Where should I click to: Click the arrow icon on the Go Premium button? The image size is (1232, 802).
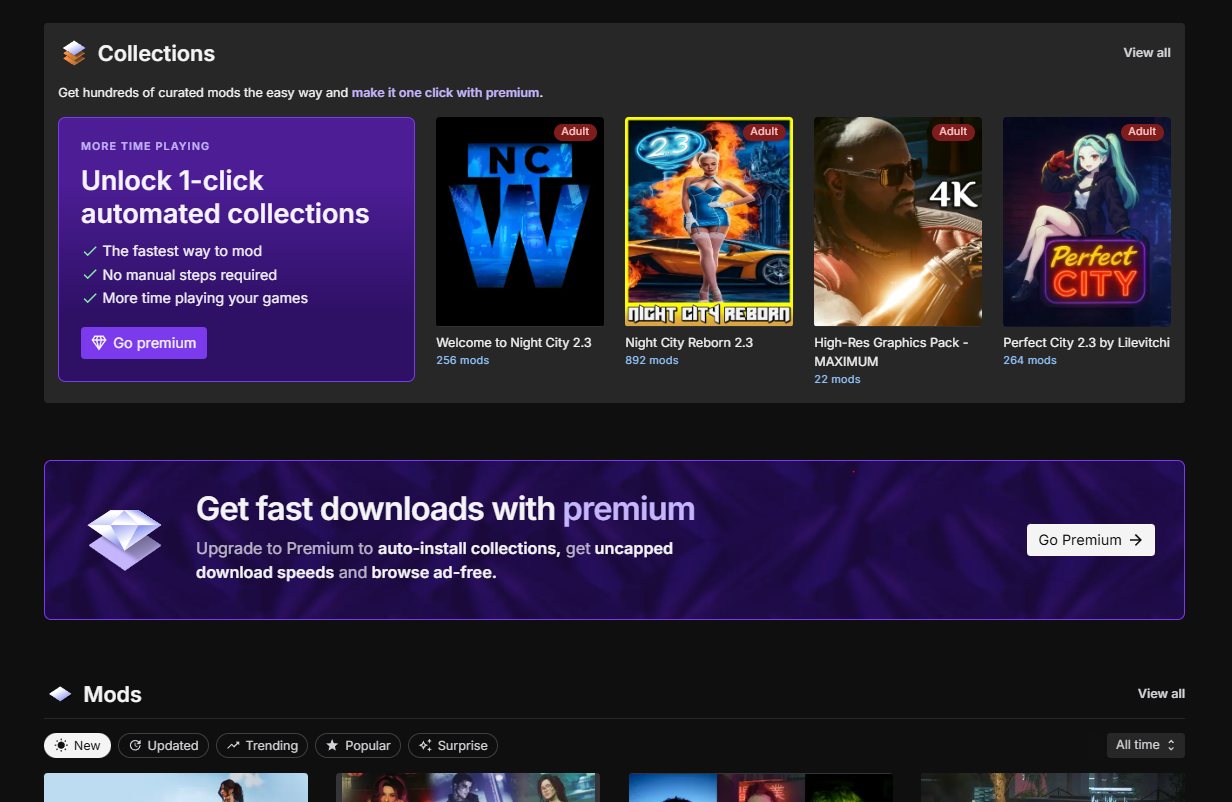(x=1135, y=540)
